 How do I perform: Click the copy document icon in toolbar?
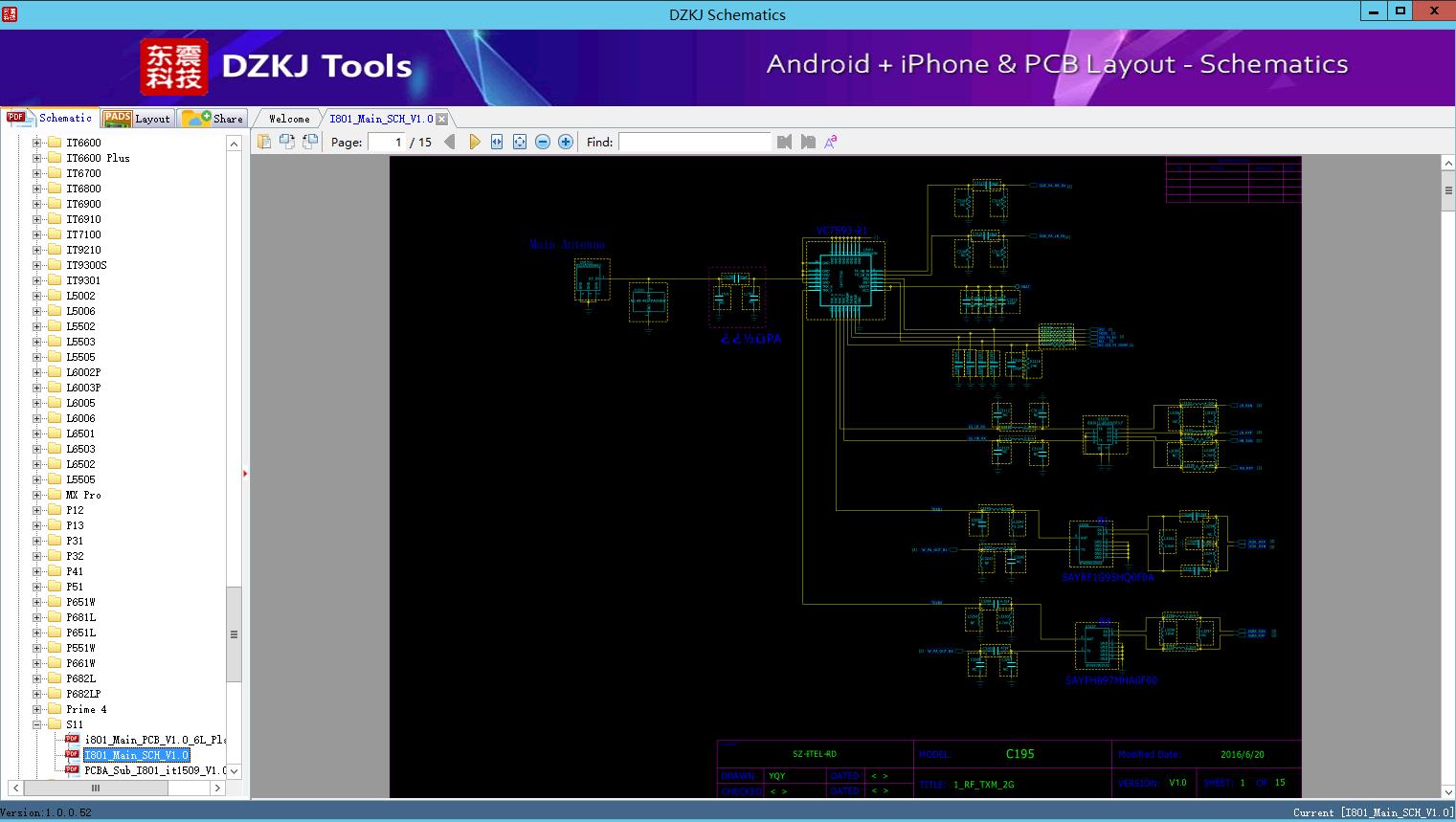[x=263, y=142]
